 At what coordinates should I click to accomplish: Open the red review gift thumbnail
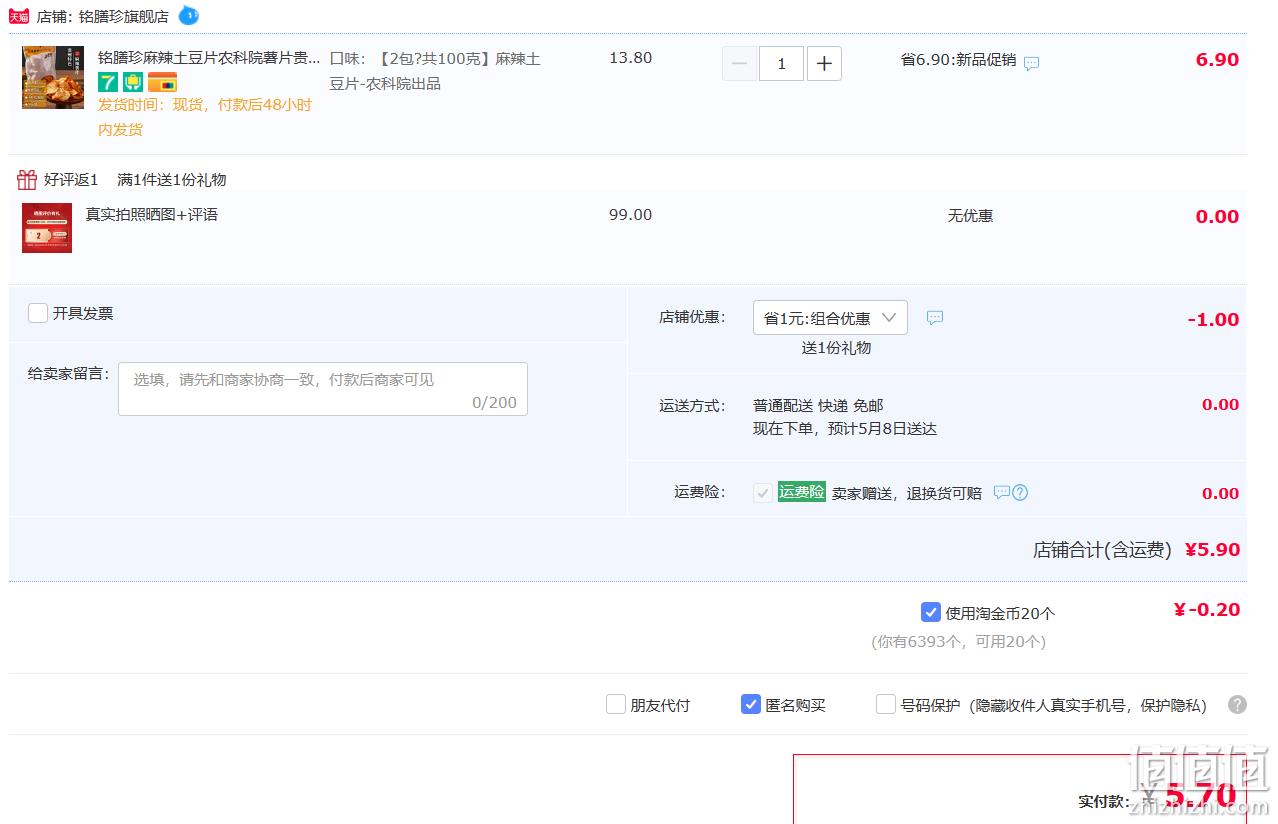[47, 228]
